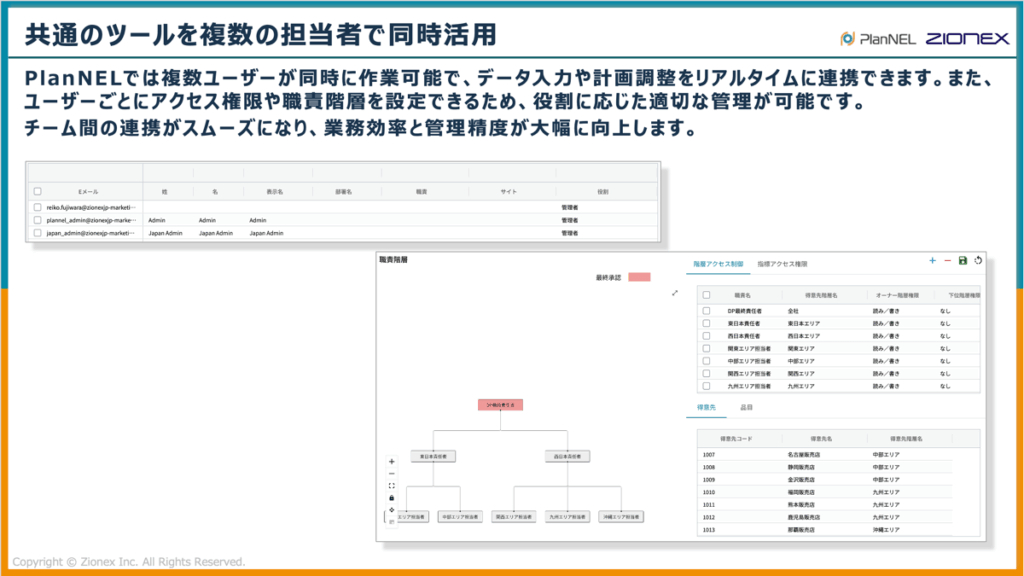Viewport: 1024px width, 576px height.
Task: Click the refresh icon next to save
Action: (978, 261)
